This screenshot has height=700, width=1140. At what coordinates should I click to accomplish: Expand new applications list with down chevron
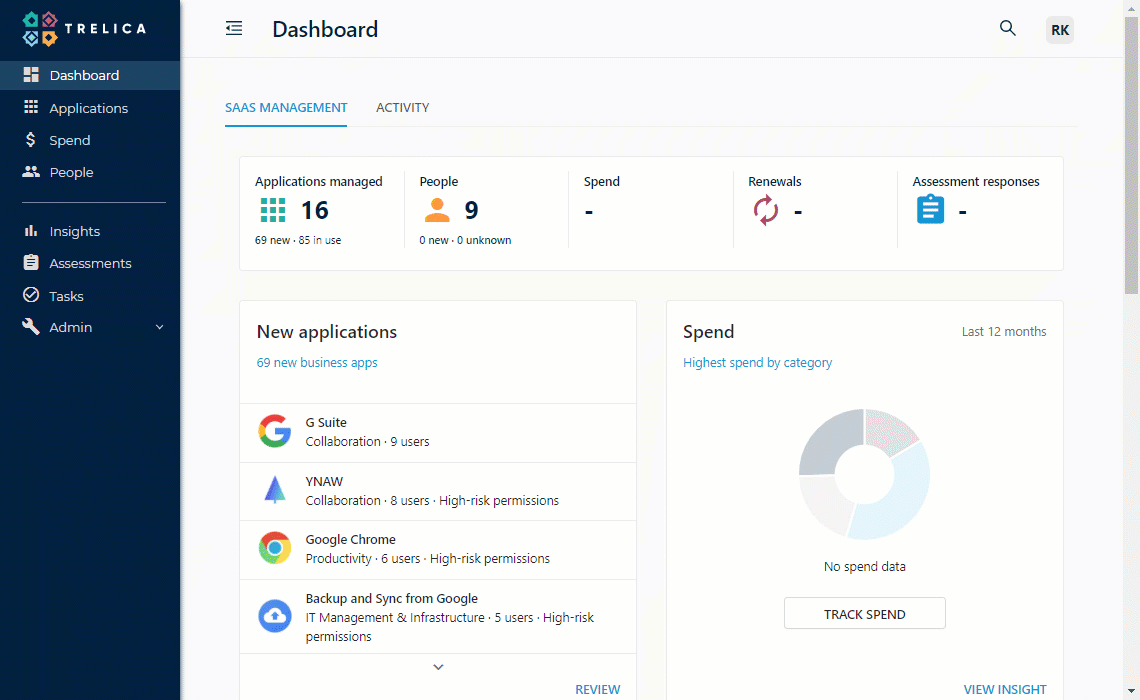tap(438, 667)
